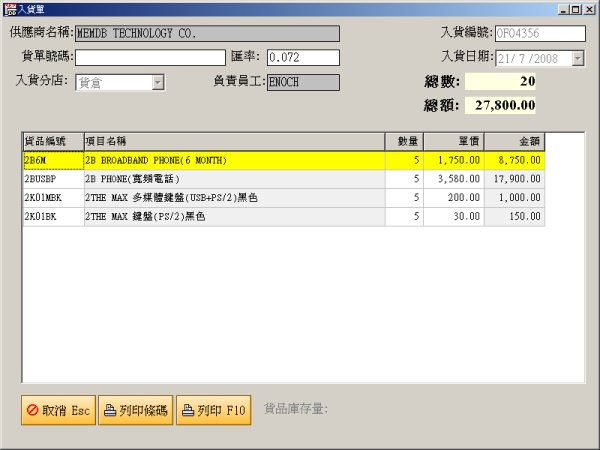The width and height of the screenshot is (600, 450).
Task: Click the amount 1,000.00 cell
Action: click(x=515, y=198)
